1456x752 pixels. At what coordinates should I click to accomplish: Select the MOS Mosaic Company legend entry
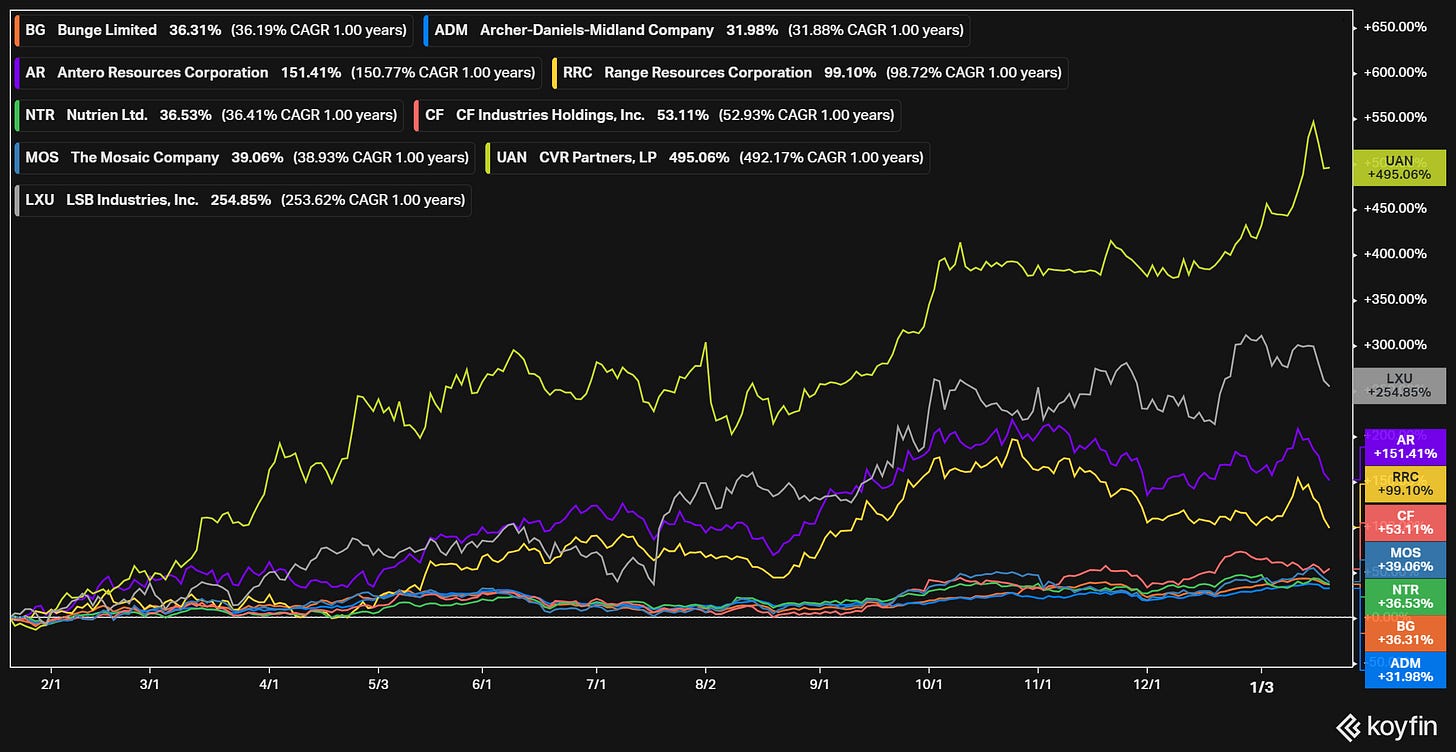click(x=245, y=157)
